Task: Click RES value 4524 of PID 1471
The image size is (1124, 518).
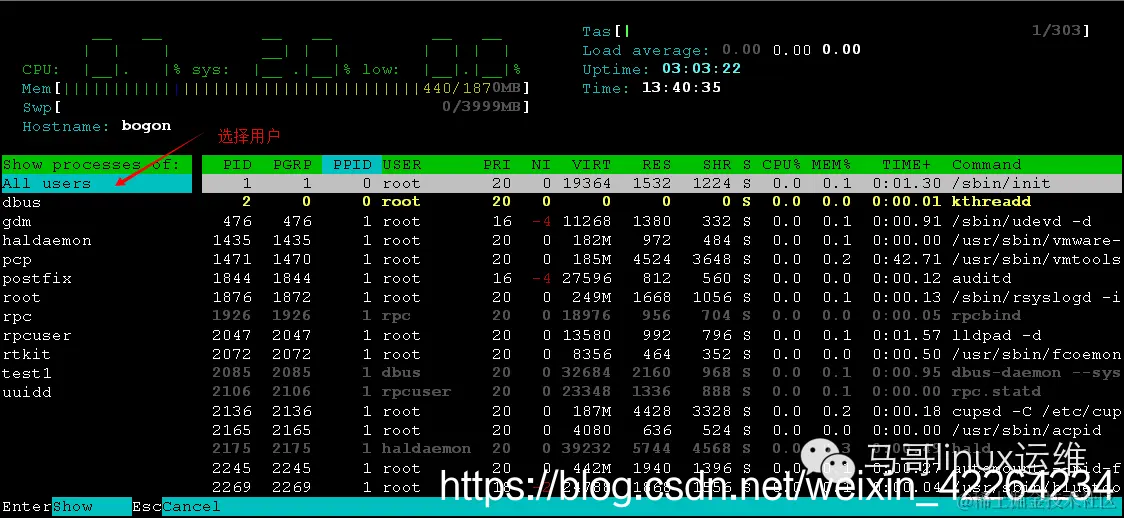Action: (652, 259)
